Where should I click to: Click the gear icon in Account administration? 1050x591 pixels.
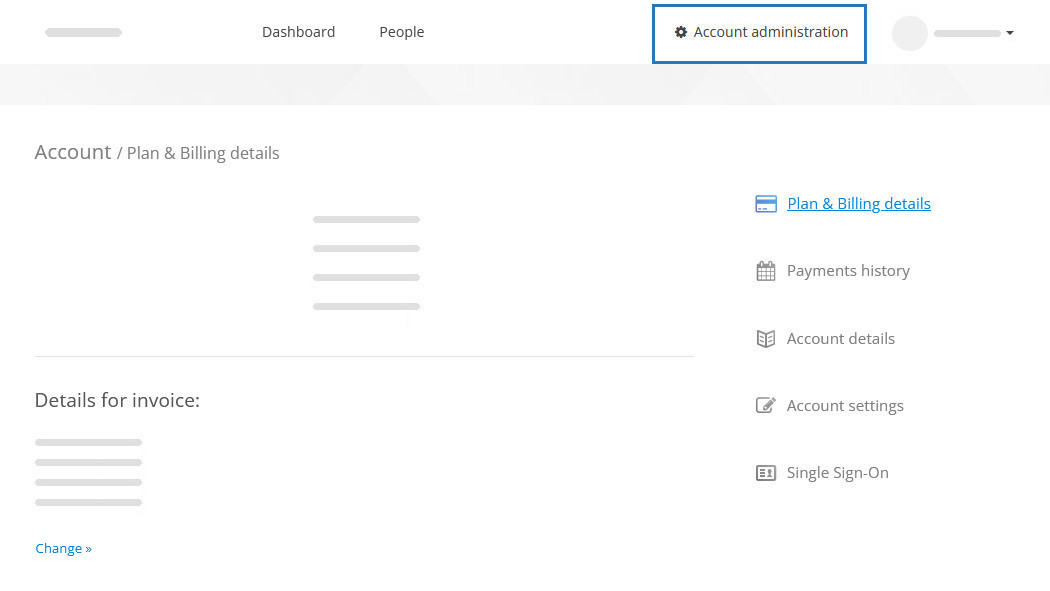681,32
